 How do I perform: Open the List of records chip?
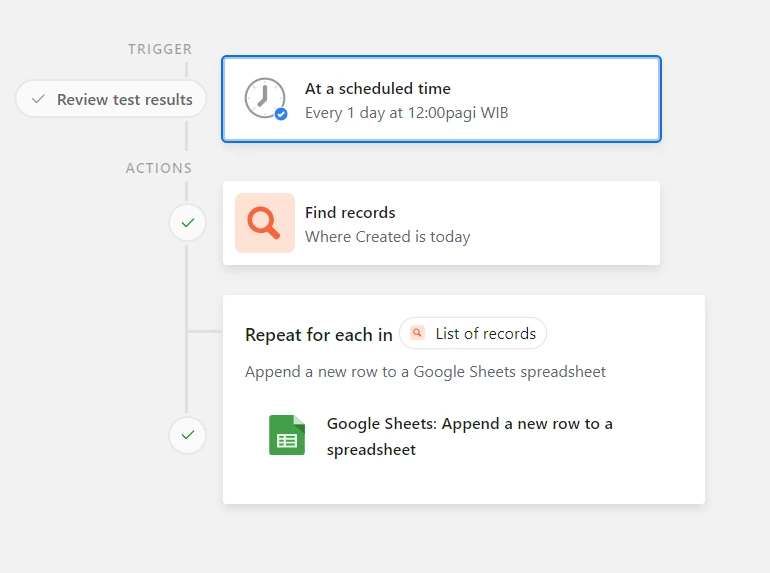(473, 333)
